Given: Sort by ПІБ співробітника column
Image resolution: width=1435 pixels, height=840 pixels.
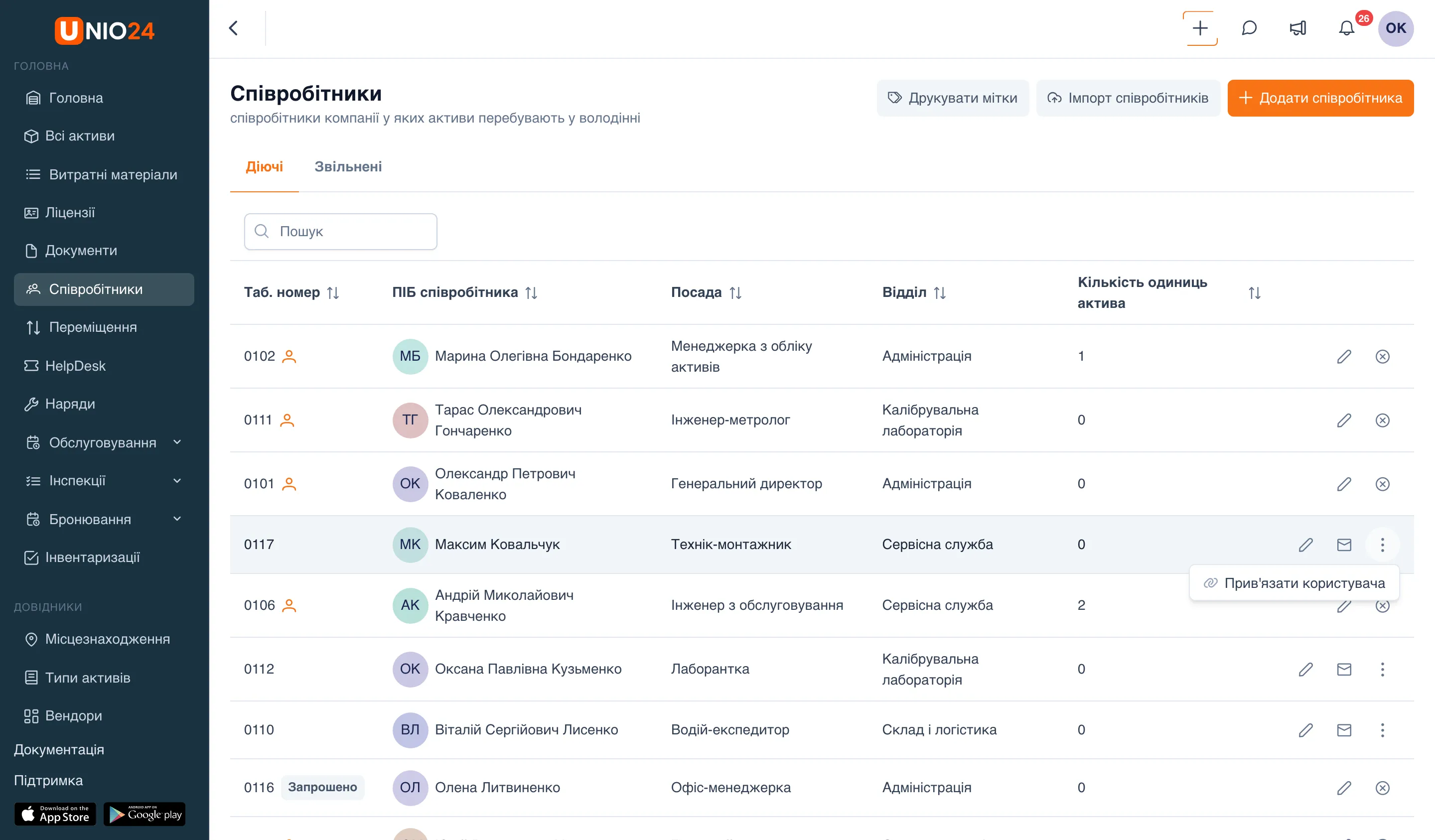Looking at the screenshot, I should [531, 293].
